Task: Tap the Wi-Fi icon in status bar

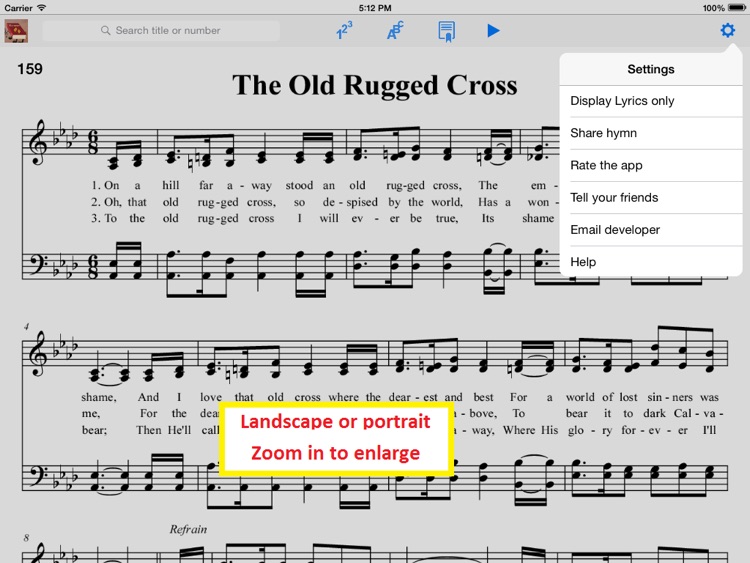Action: click(x=42, y=8)
